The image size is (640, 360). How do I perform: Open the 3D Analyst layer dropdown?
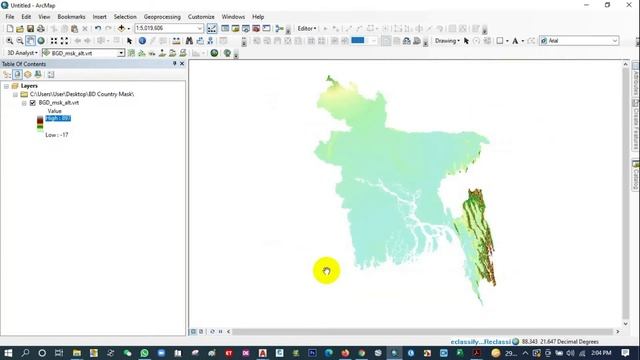[121, 53]
